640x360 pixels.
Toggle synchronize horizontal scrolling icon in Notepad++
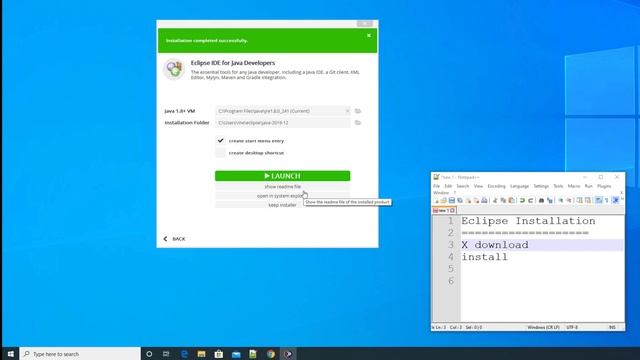(588, 200)
